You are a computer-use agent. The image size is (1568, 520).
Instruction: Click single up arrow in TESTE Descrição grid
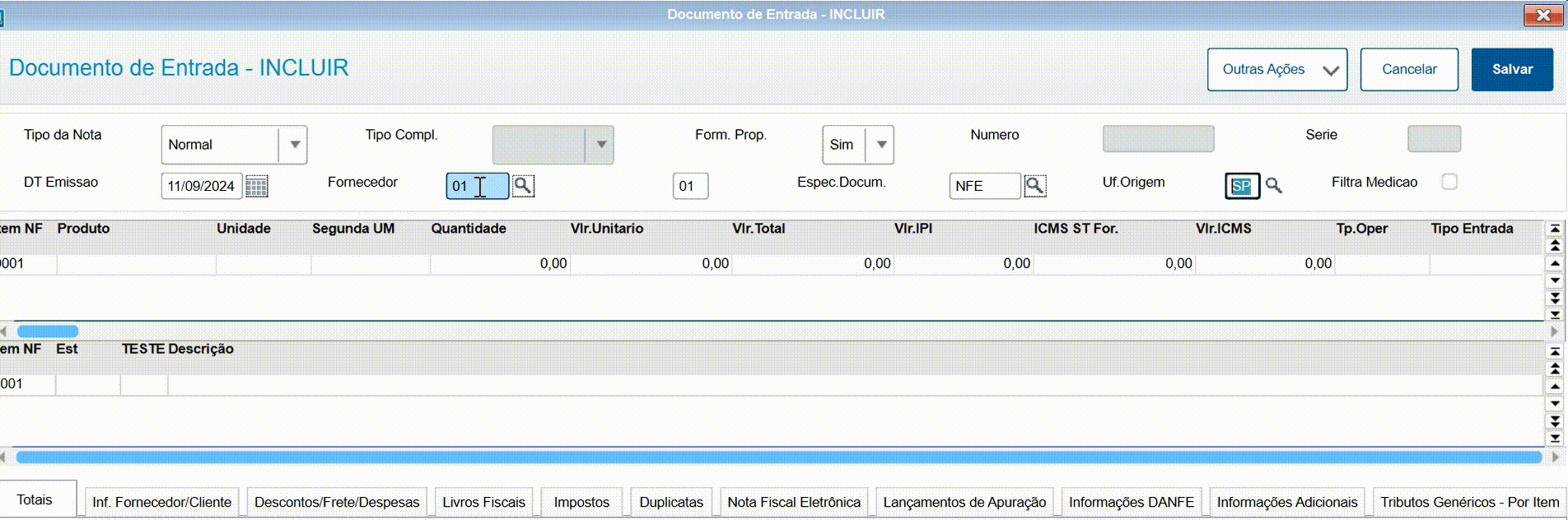tap(1555, 386)
